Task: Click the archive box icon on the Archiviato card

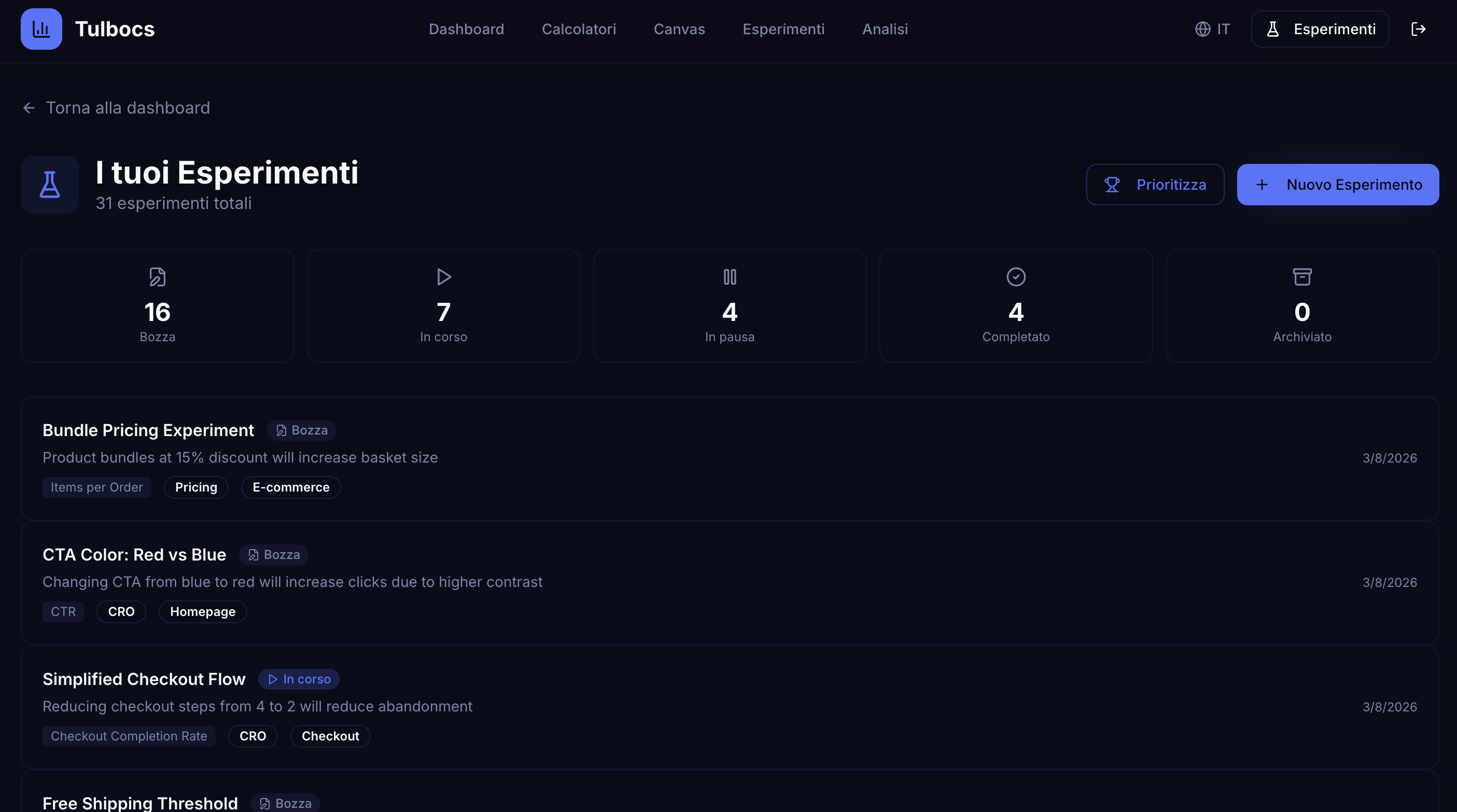Action: tap(1302, 277)
